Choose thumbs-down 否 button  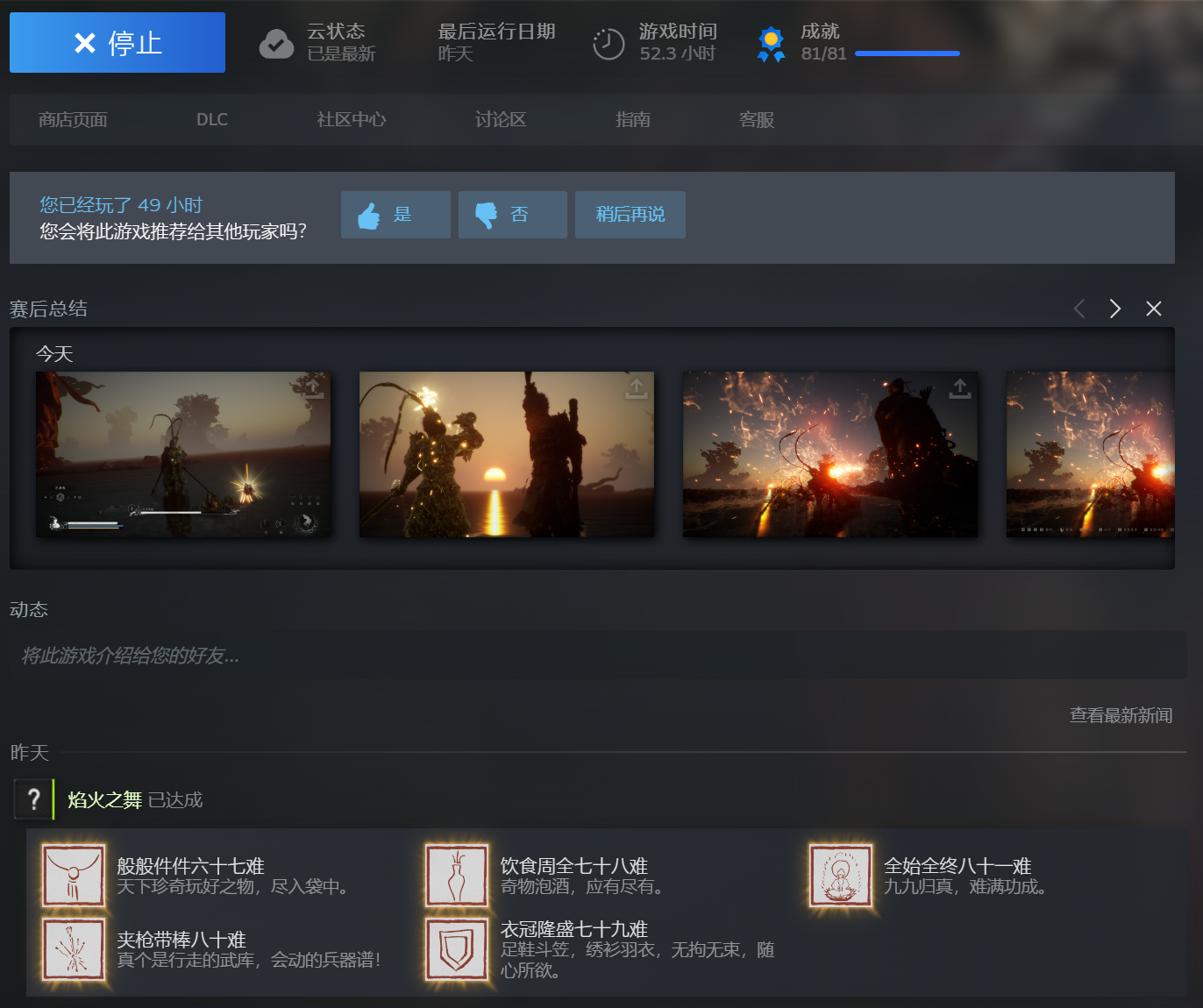coord(513,215)
